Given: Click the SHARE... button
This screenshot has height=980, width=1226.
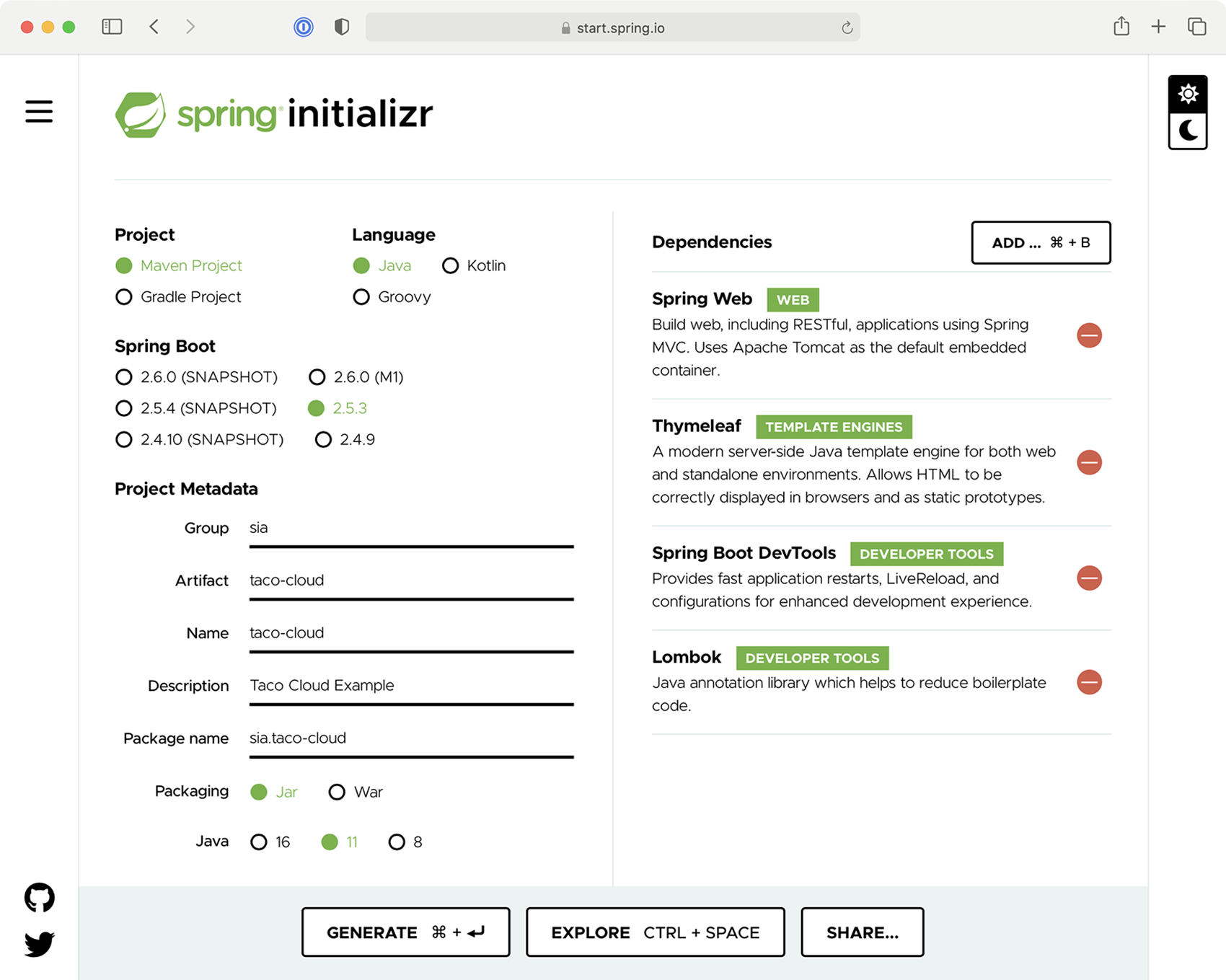Looking at the screenshot, I should pyautogui.click(x=863, y=932).
